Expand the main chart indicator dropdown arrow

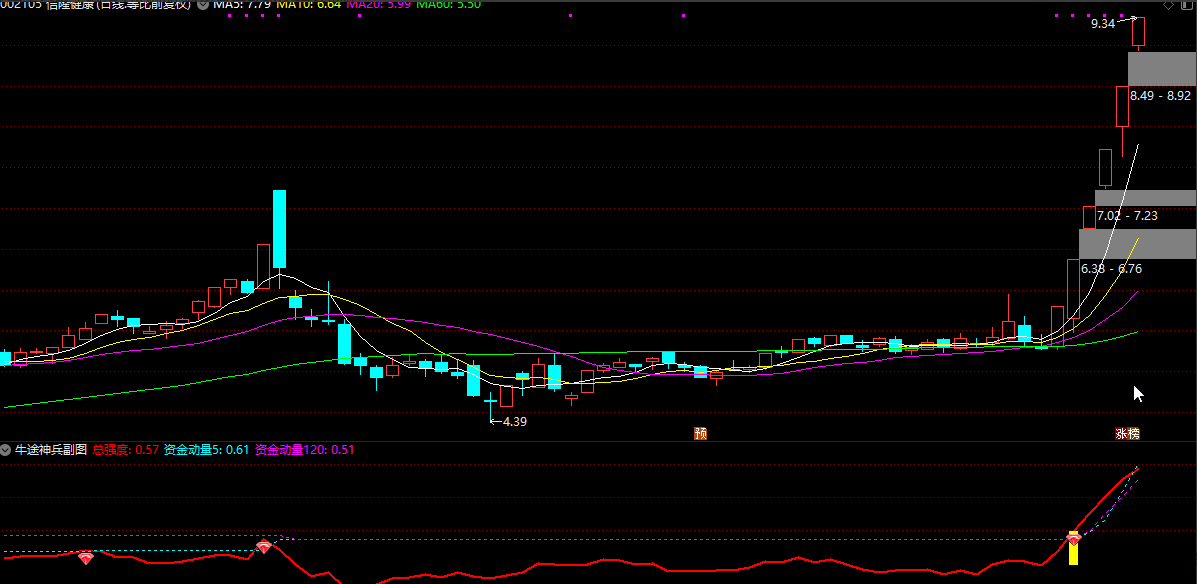pyautogui.click(x=204, y=5)
